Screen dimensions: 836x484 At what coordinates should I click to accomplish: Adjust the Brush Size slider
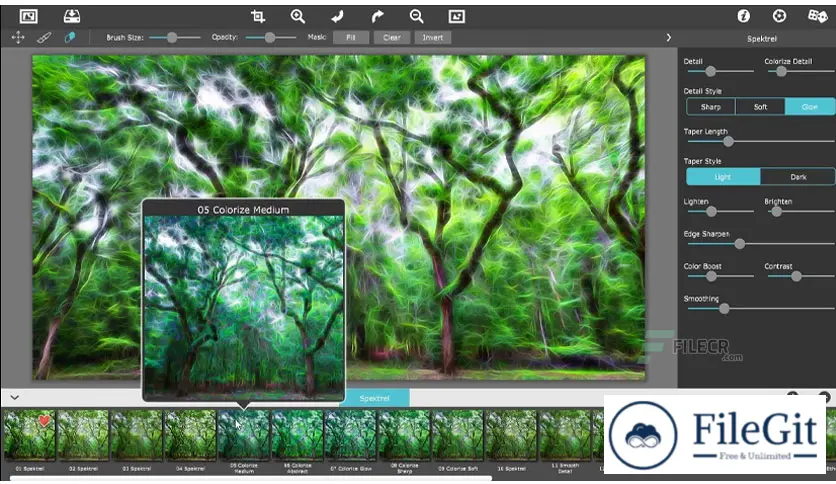coord(174,37)
